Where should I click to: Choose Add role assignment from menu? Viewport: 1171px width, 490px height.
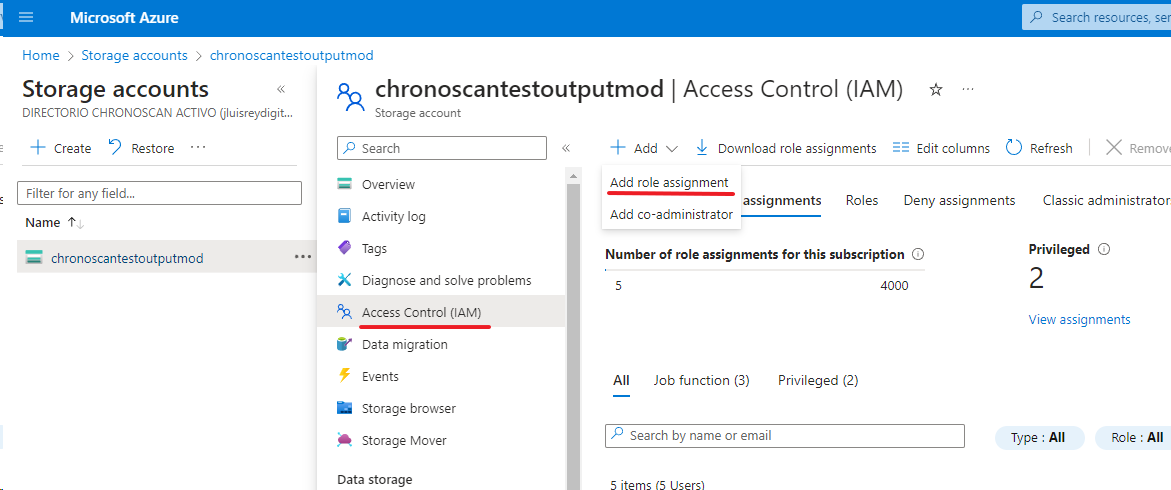pyautogui.click(x=669, y=182)
